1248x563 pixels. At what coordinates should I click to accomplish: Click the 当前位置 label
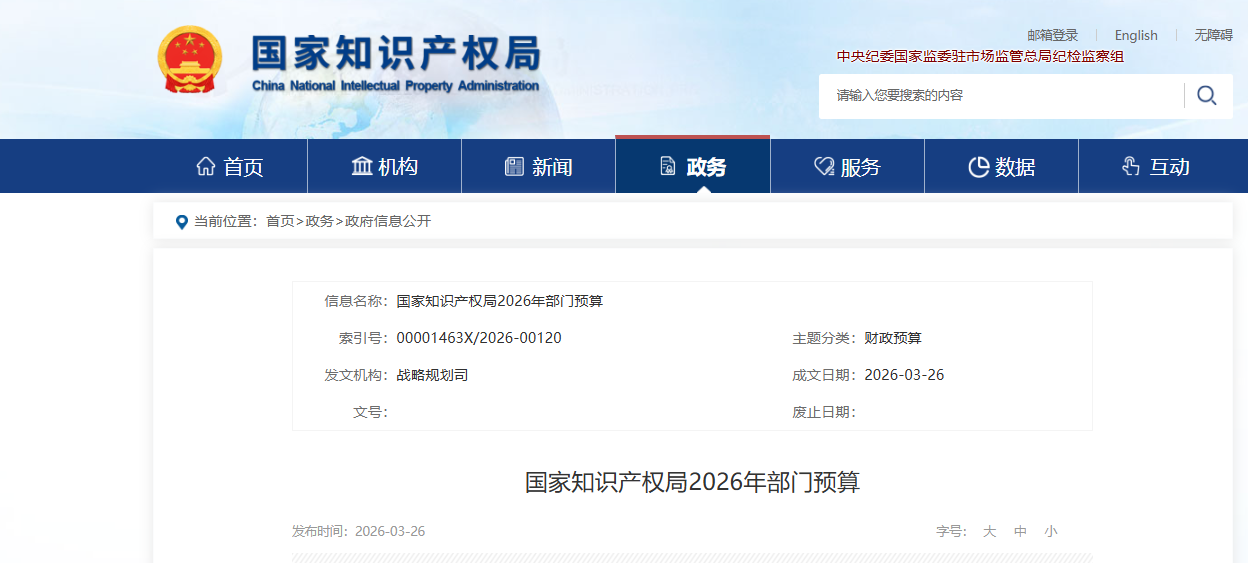pyautogui.click(x=225, y=221)
